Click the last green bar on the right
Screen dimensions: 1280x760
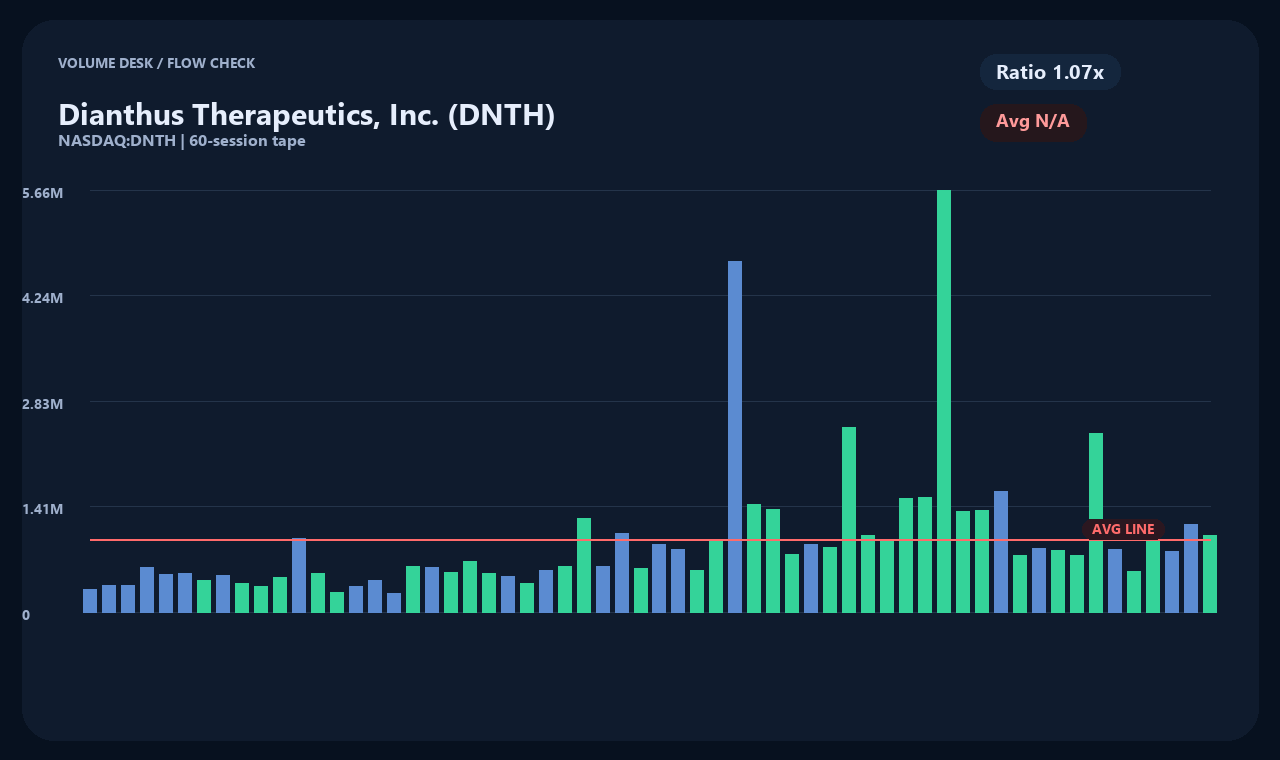coord(1210,574)
